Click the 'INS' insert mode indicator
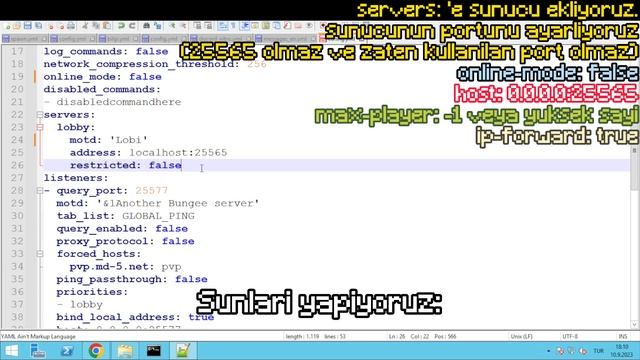 pos(623,336)
